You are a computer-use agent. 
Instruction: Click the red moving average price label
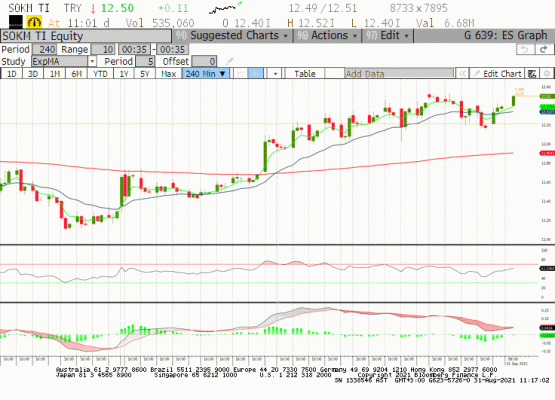[x=547, y=153]
